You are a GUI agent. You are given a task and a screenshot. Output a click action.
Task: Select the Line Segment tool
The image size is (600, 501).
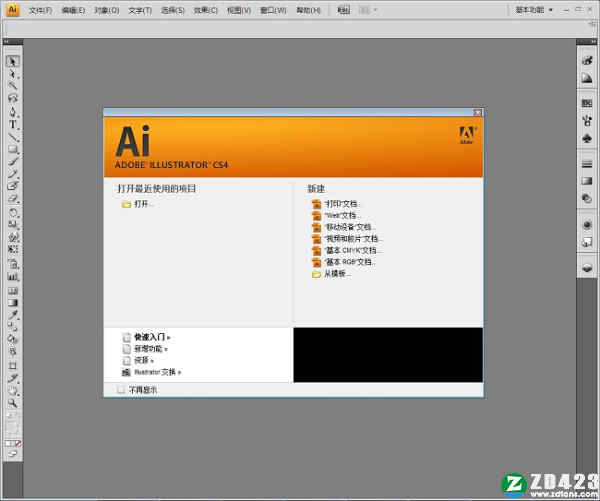(x=13, y=137)
